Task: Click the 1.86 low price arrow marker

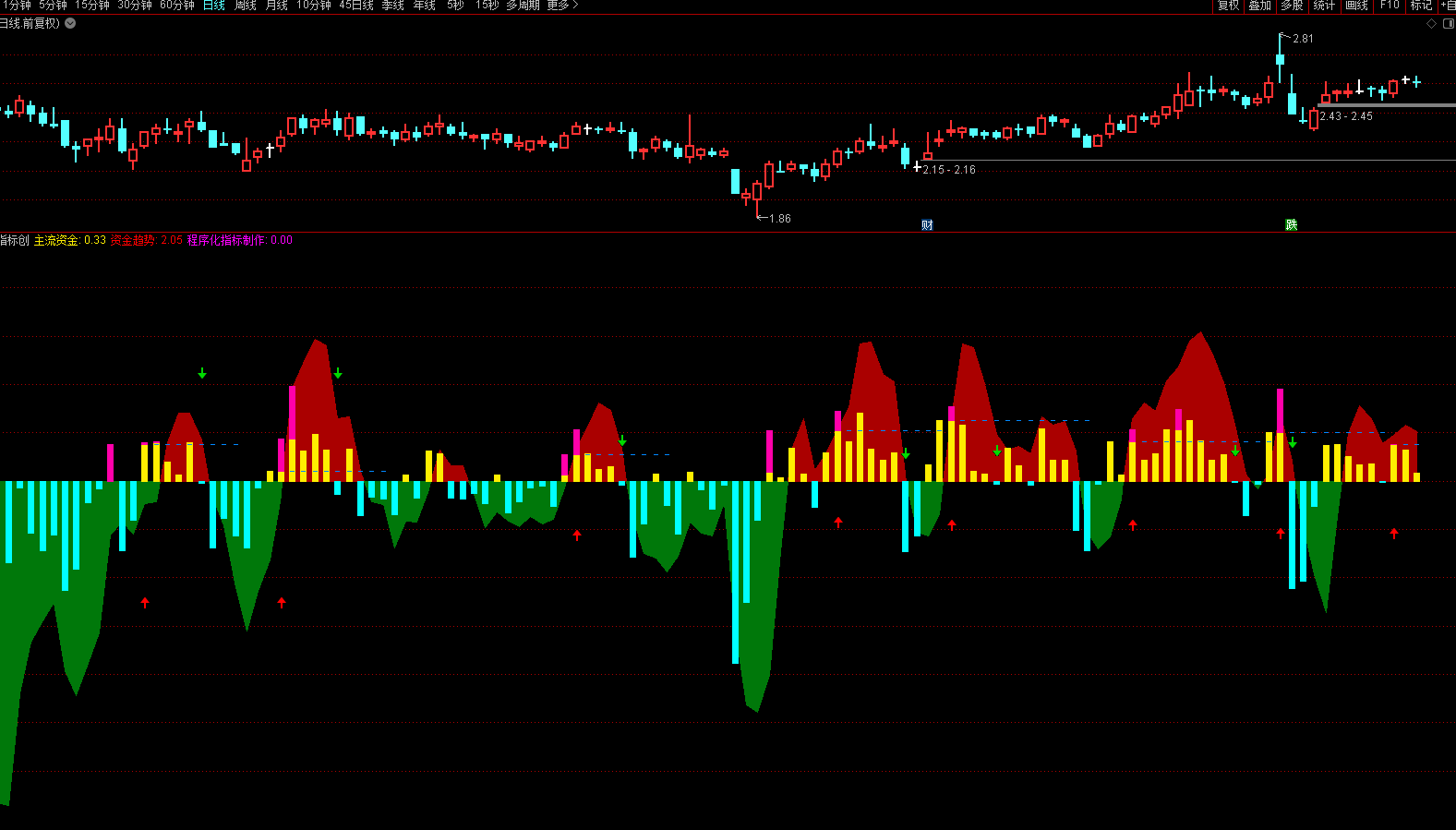Action: click(774, 219)
